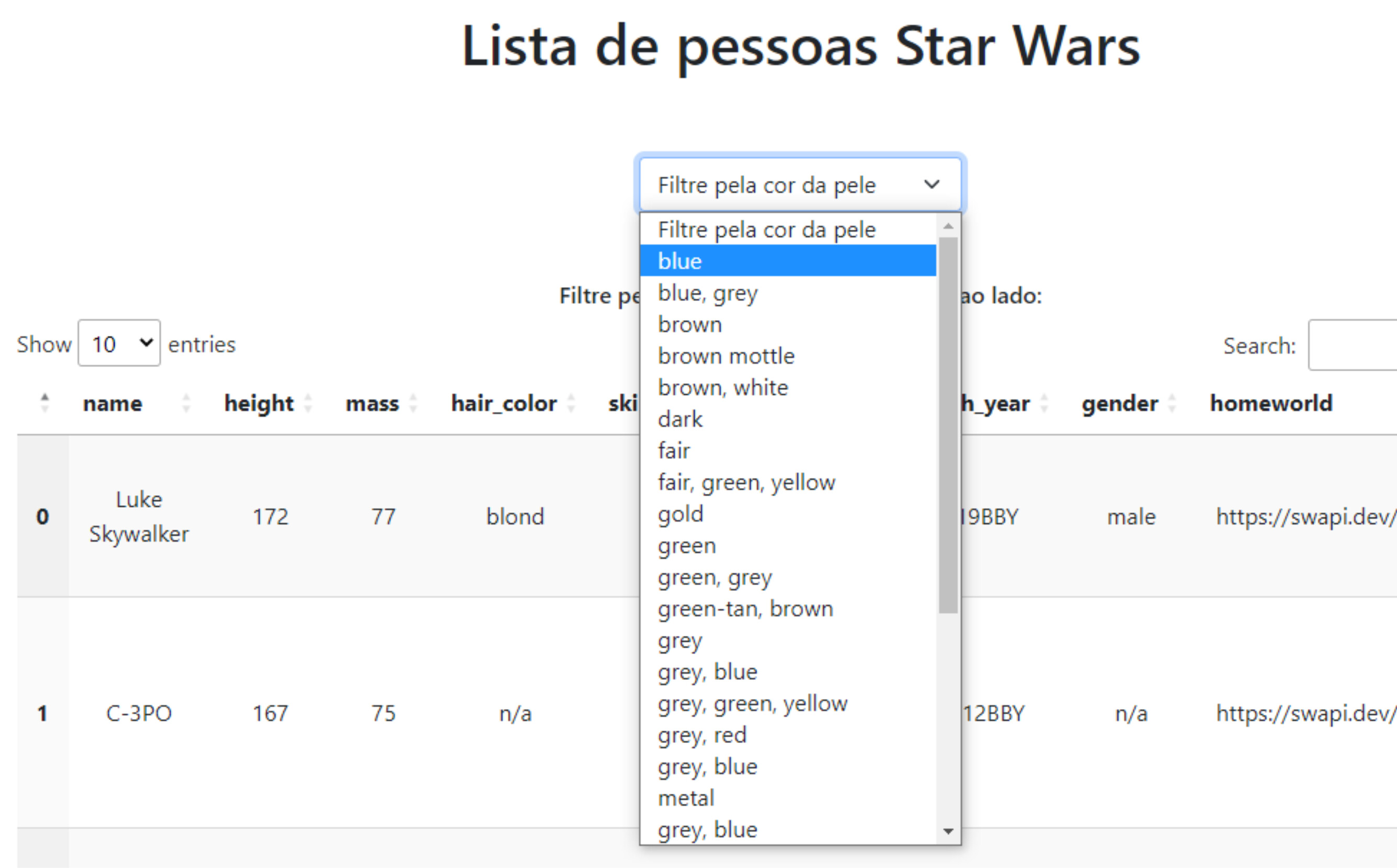The width and height of the screenshot is (1397, 868).
Task: Choose the 'metal' option
Action: pyautogui.click(x=788, y=798)
